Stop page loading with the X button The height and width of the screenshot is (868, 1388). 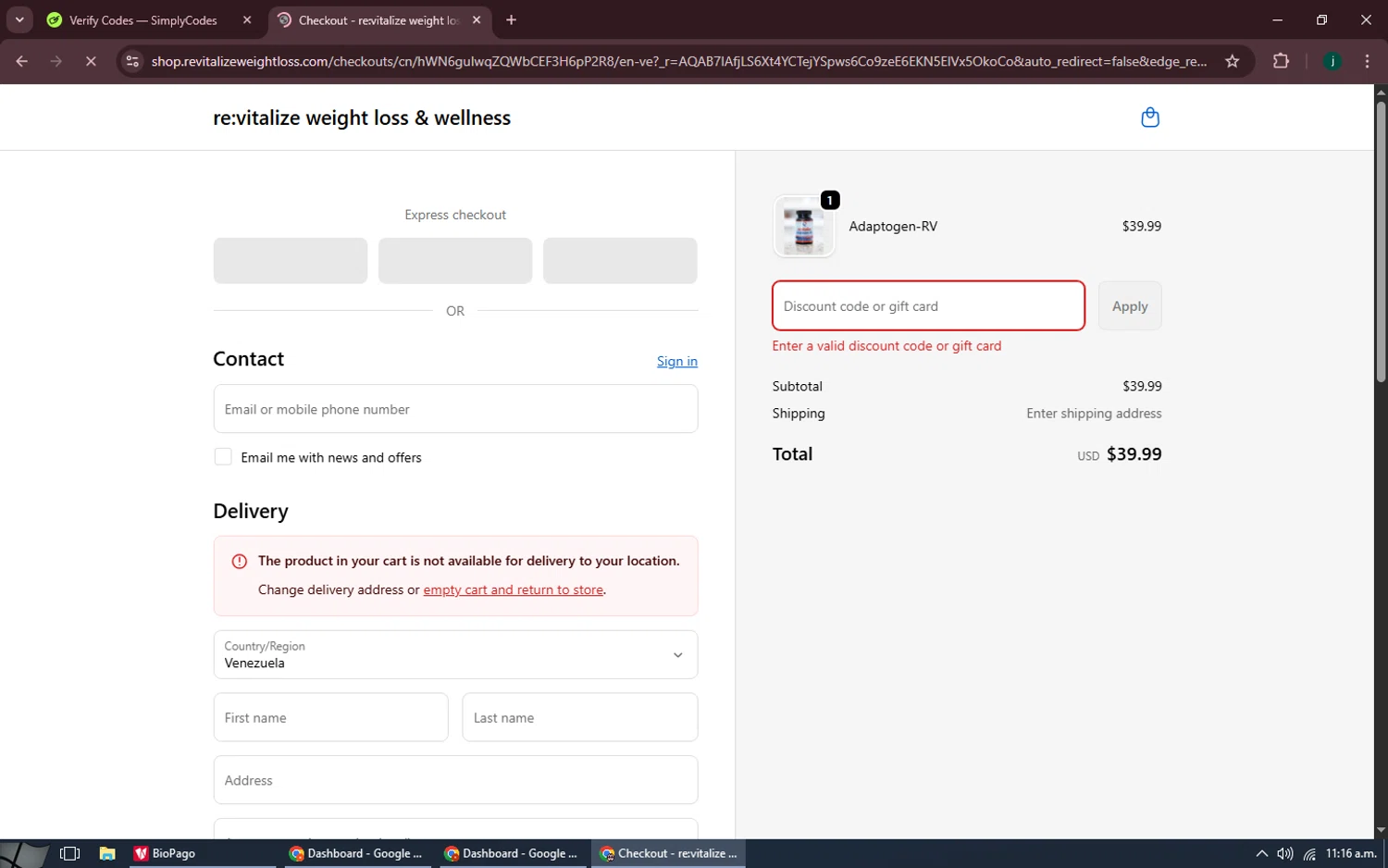(x=91, y=61)
